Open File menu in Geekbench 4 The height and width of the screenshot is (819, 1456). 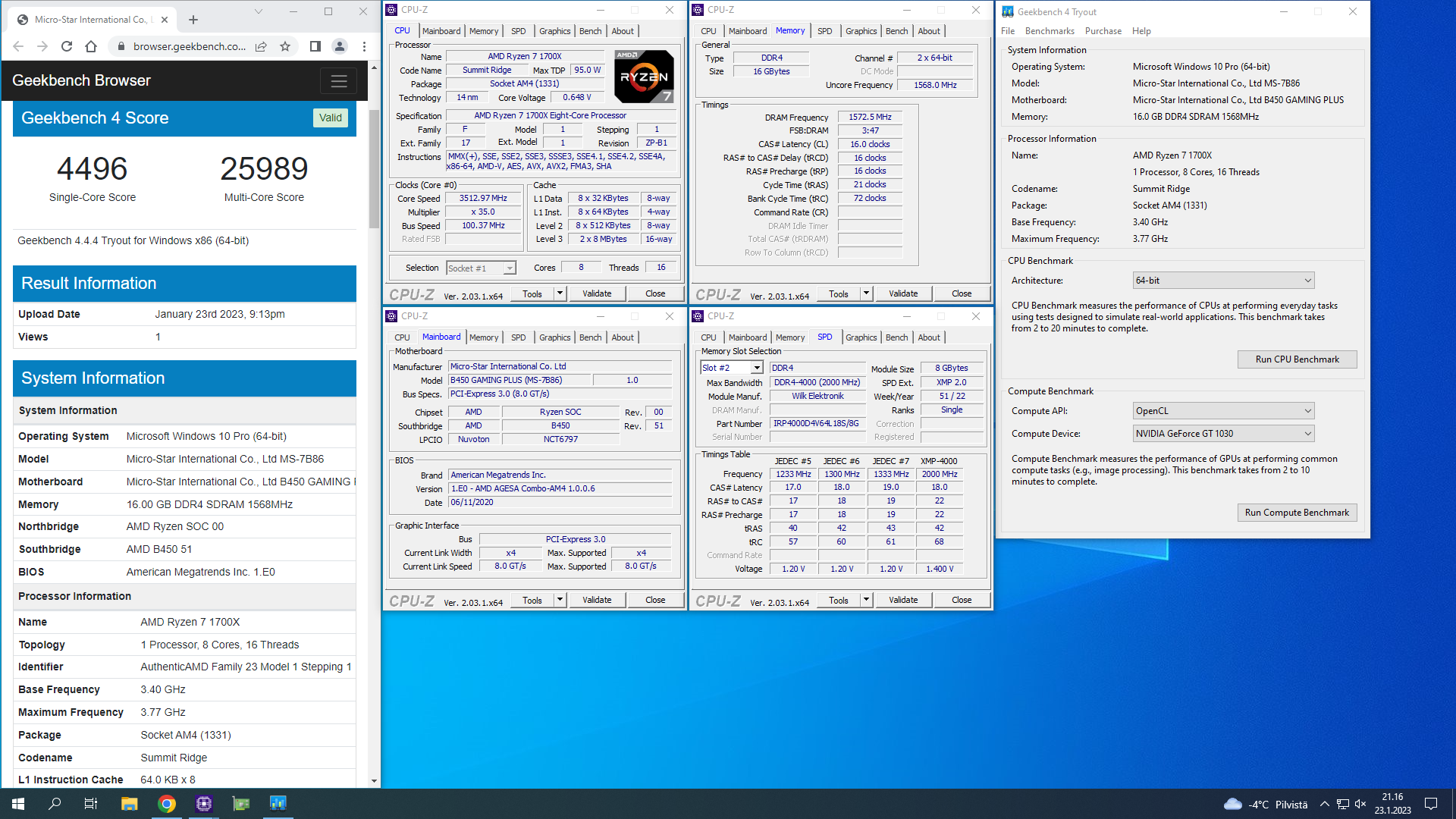point(1008,31)
